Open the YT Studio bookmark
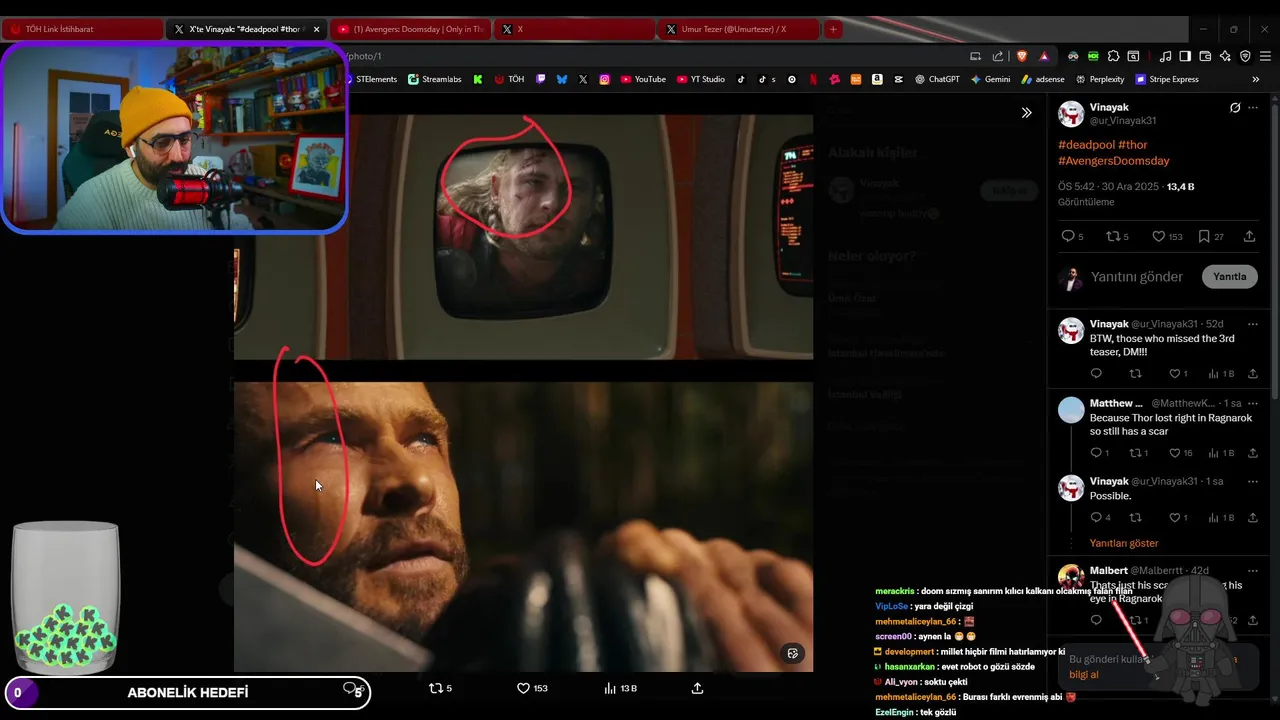 [x=701, y=79]
